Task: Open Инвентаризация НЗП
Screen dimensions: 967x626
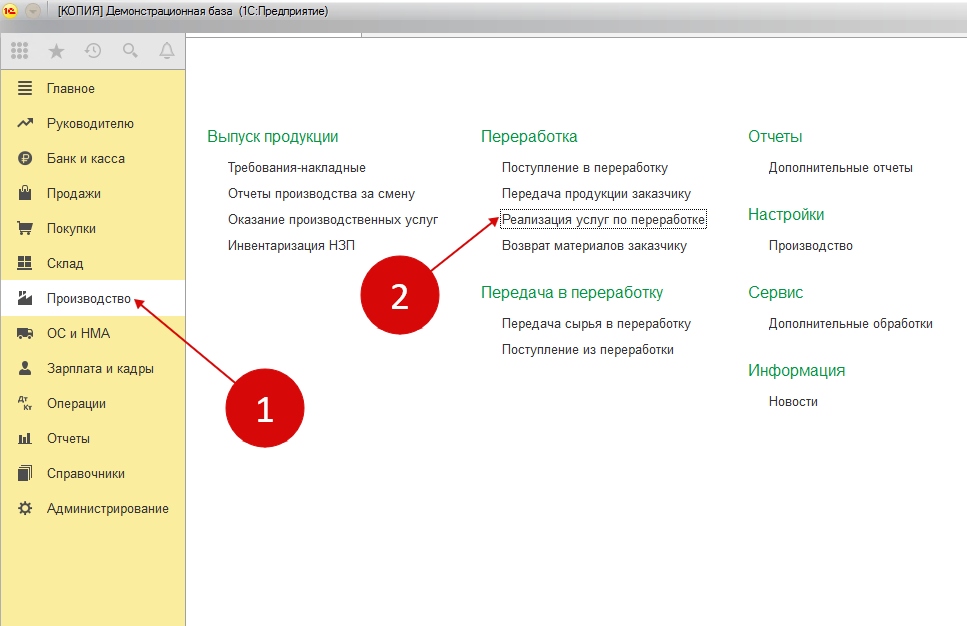Action: click(x=291, y=245)
